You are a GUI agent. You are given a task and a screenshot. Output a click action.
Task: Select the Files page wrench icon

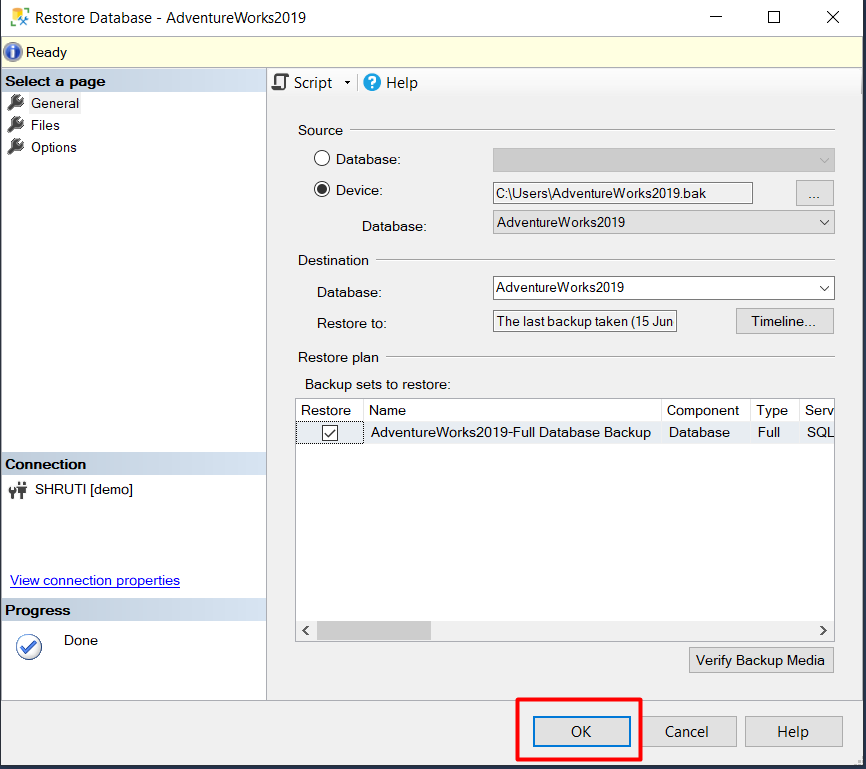click(17, 125)
